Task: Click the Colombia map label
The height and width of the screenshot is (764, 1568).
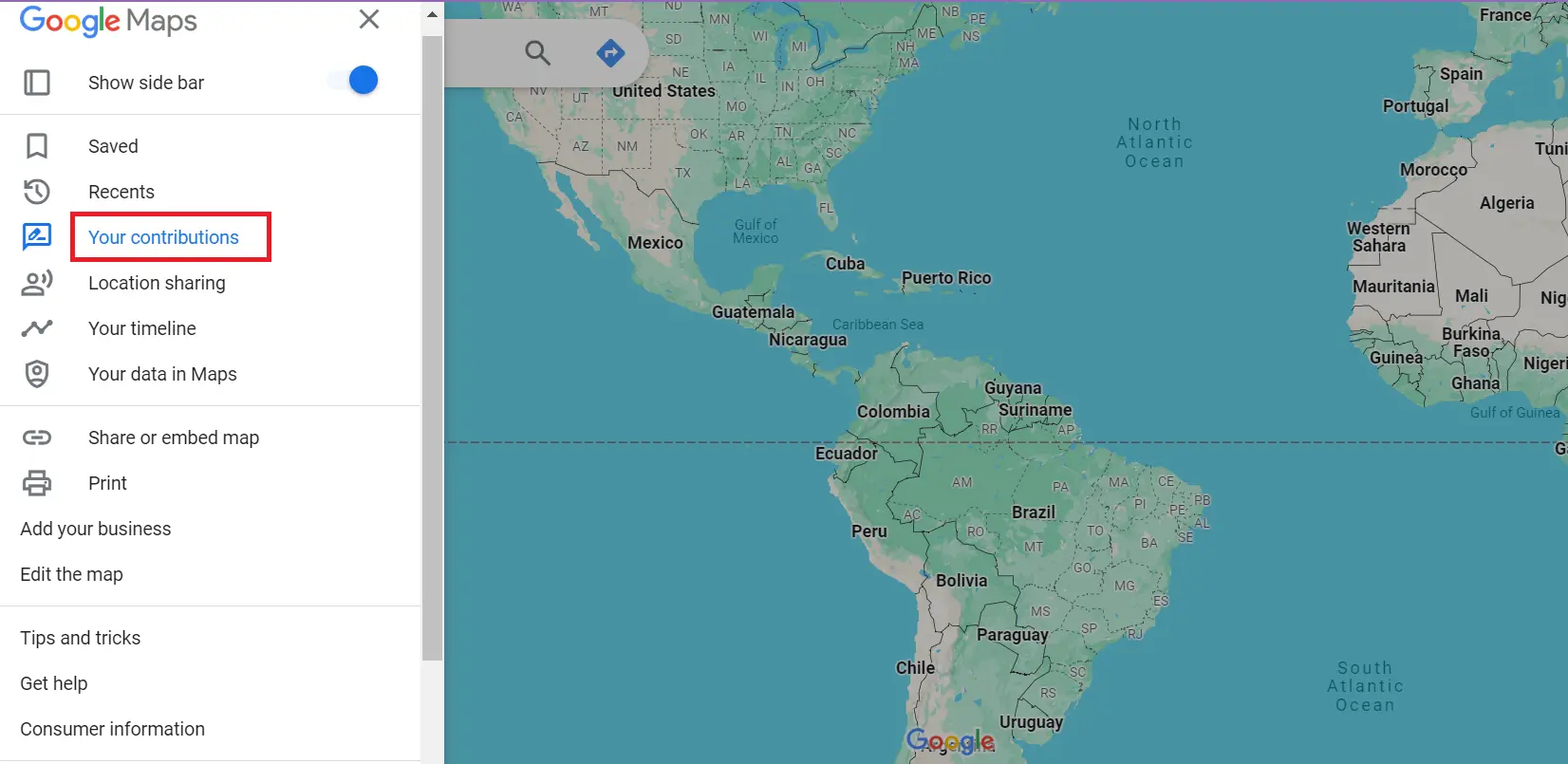Action: click(893, 412)
